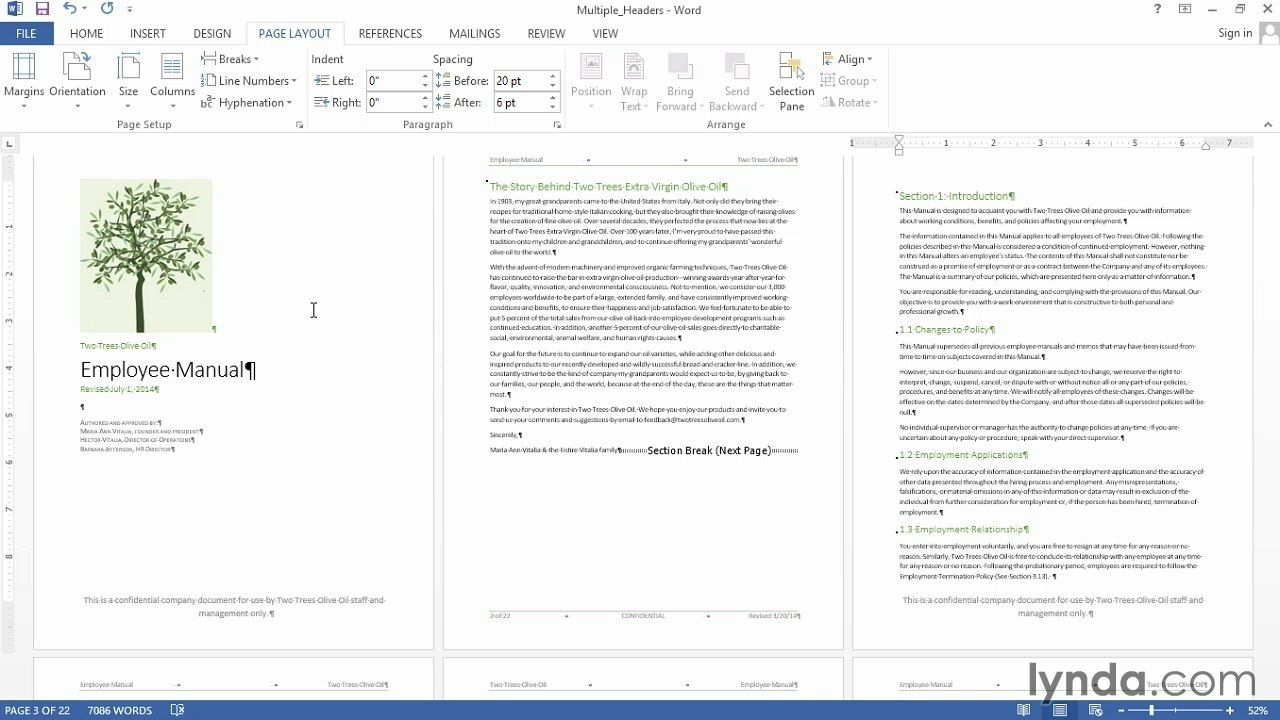Switch to the MAILINGS tab

coord(474,33)
